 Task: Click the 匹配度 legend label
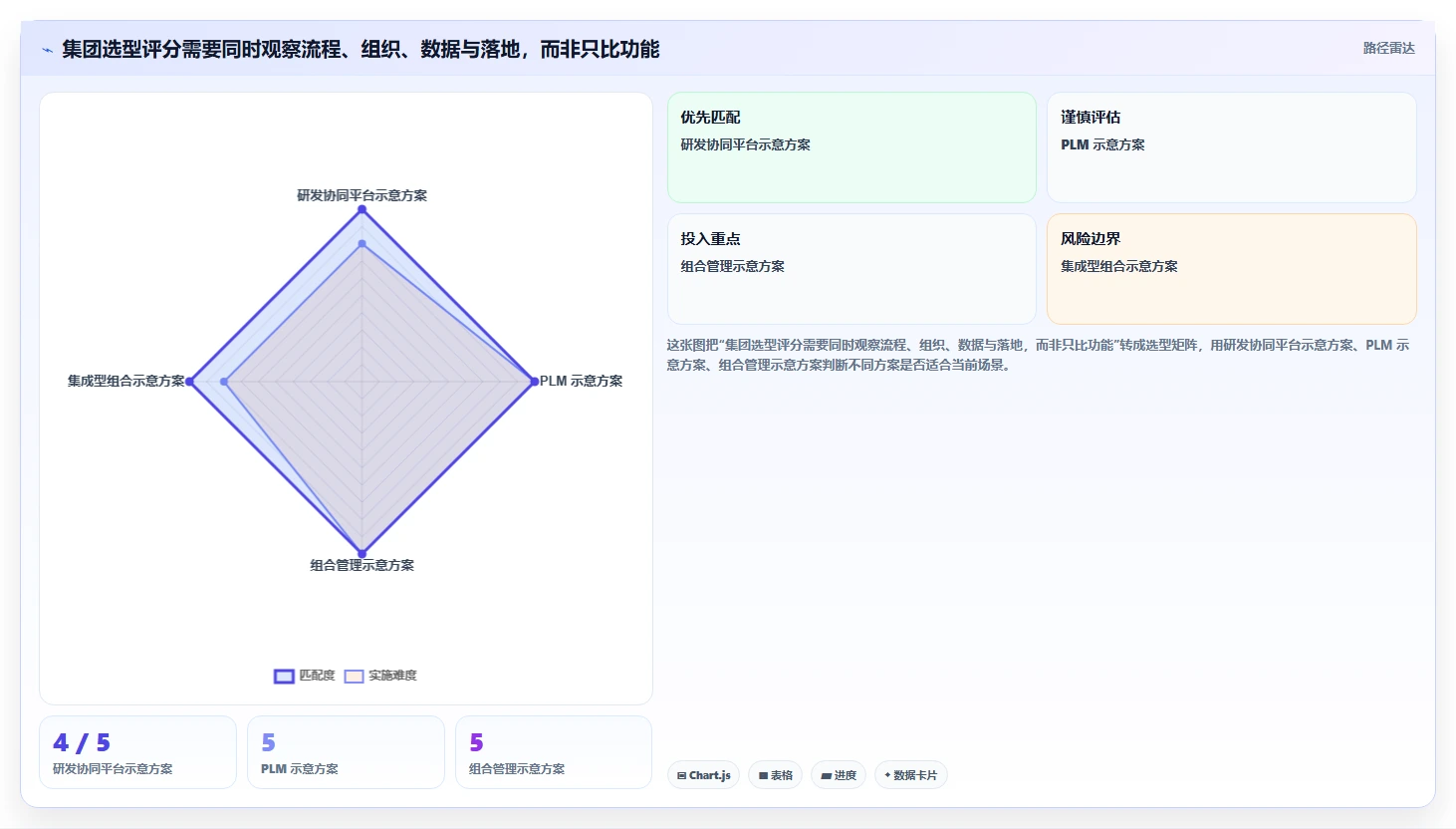coord(317,676)
